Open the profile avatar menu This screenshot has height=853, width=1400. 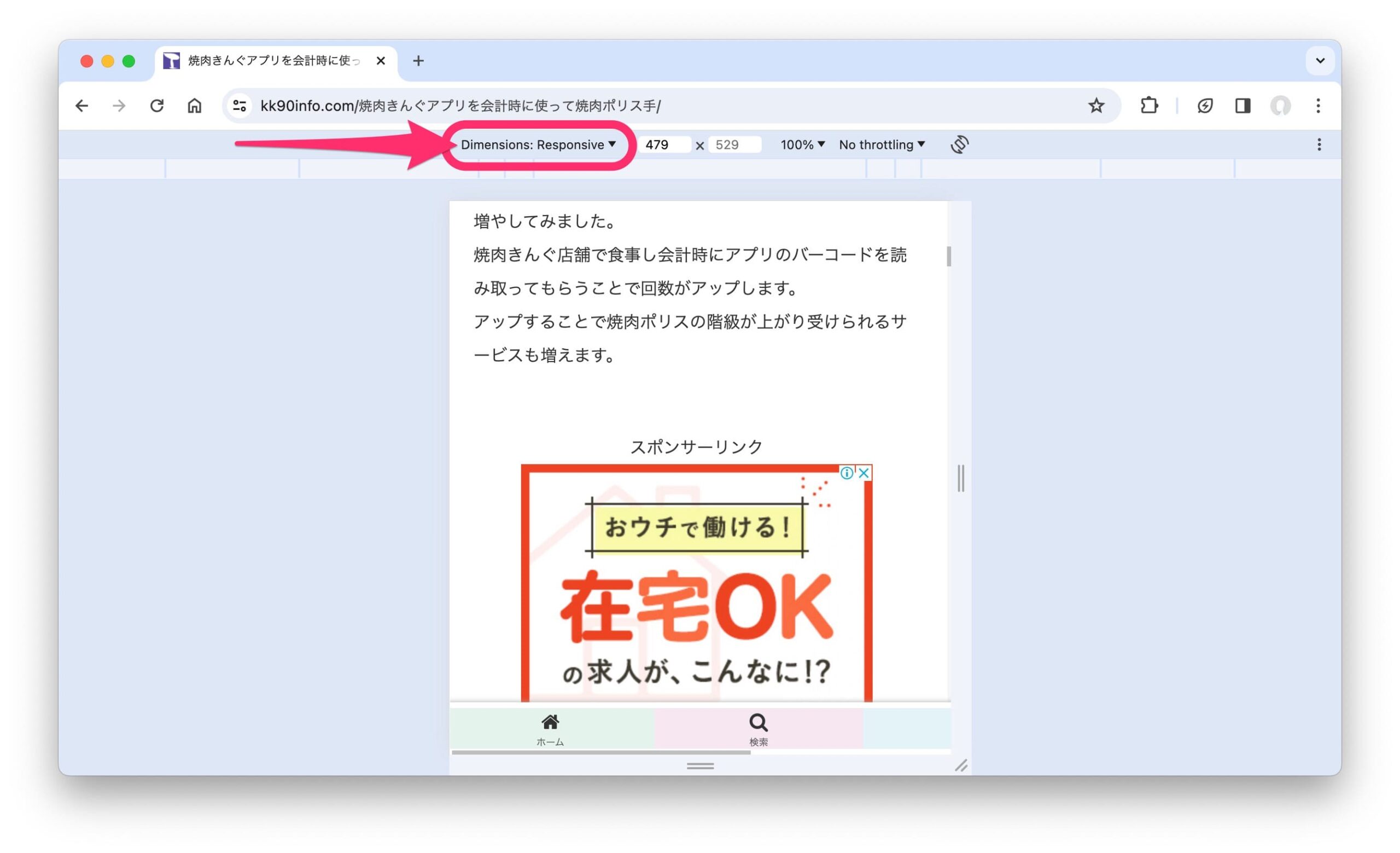point(1280,106)
